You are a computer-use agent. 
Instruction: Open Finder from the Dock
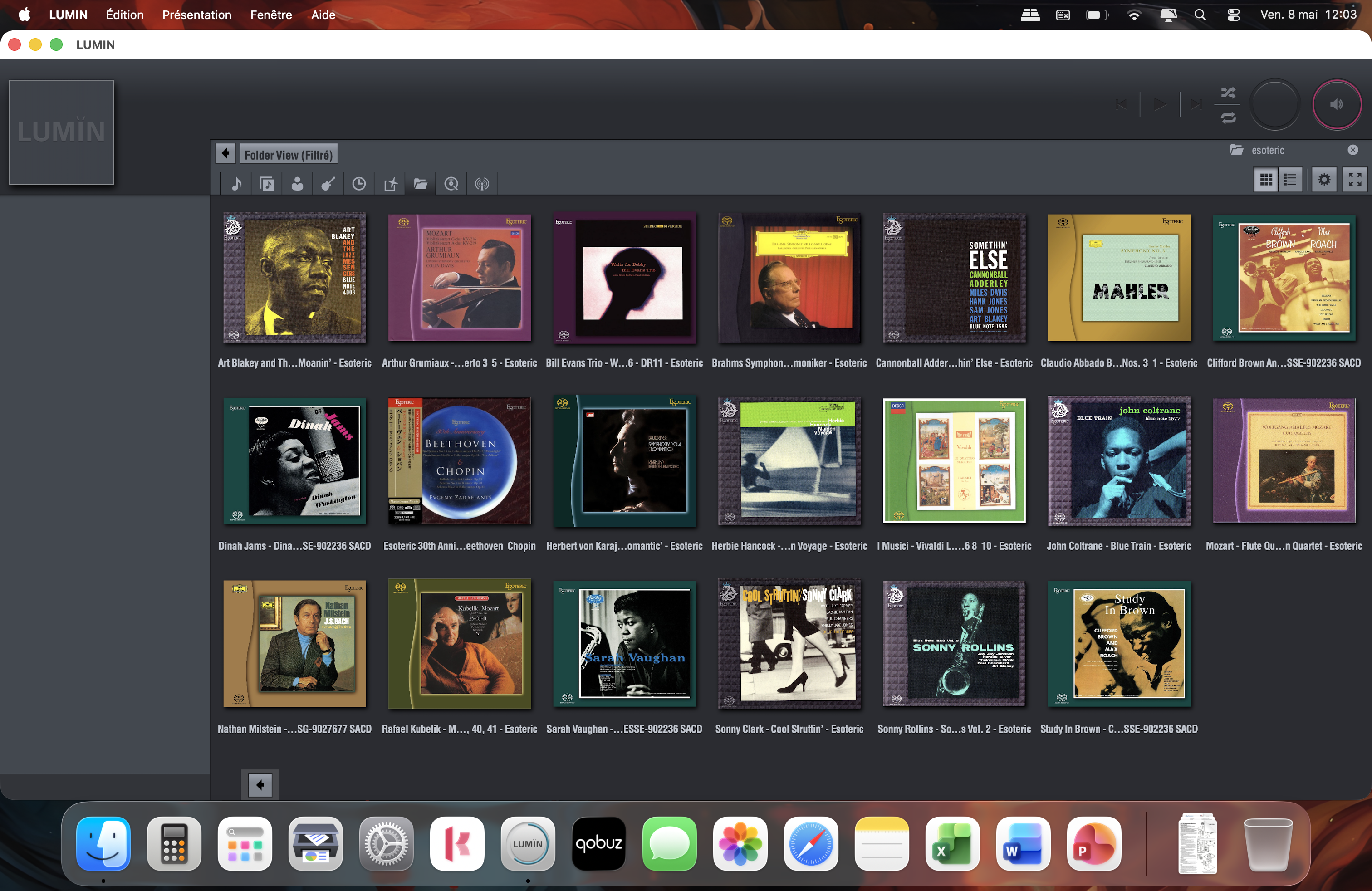[x=103, y=843]
